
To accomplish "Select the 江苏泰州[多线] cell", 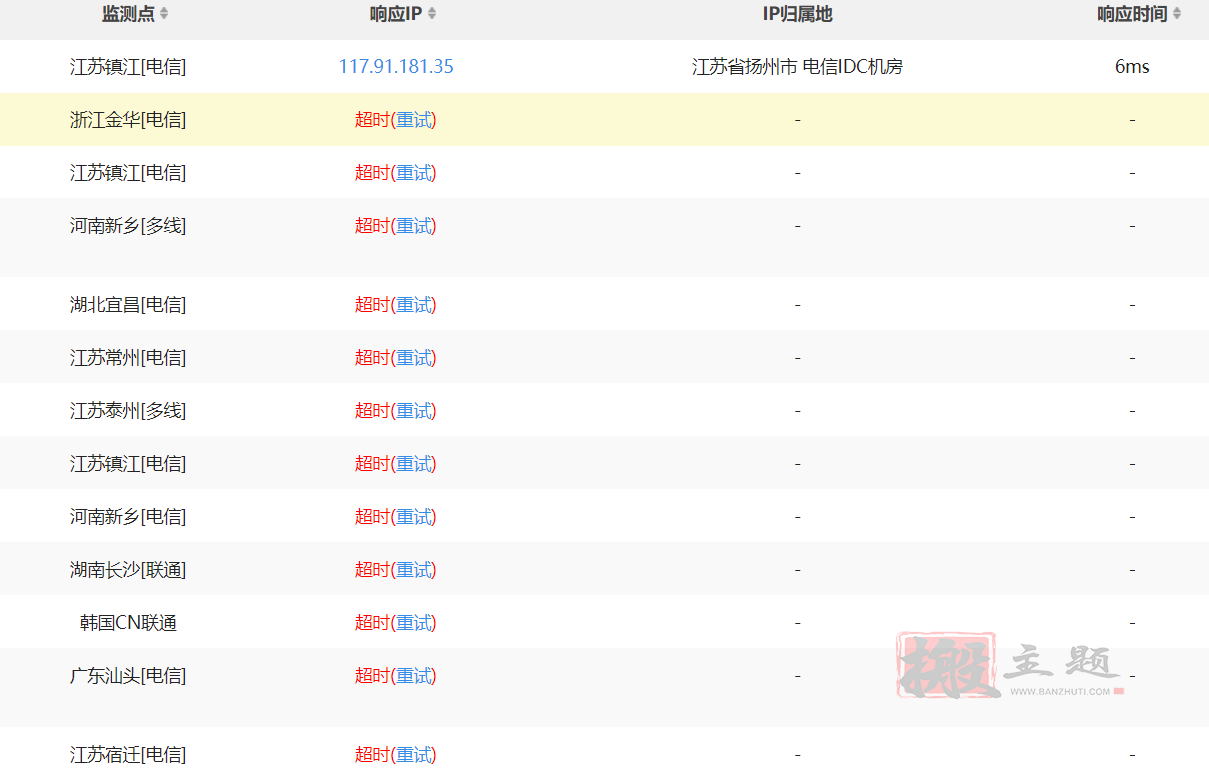I will coord(128,411).
